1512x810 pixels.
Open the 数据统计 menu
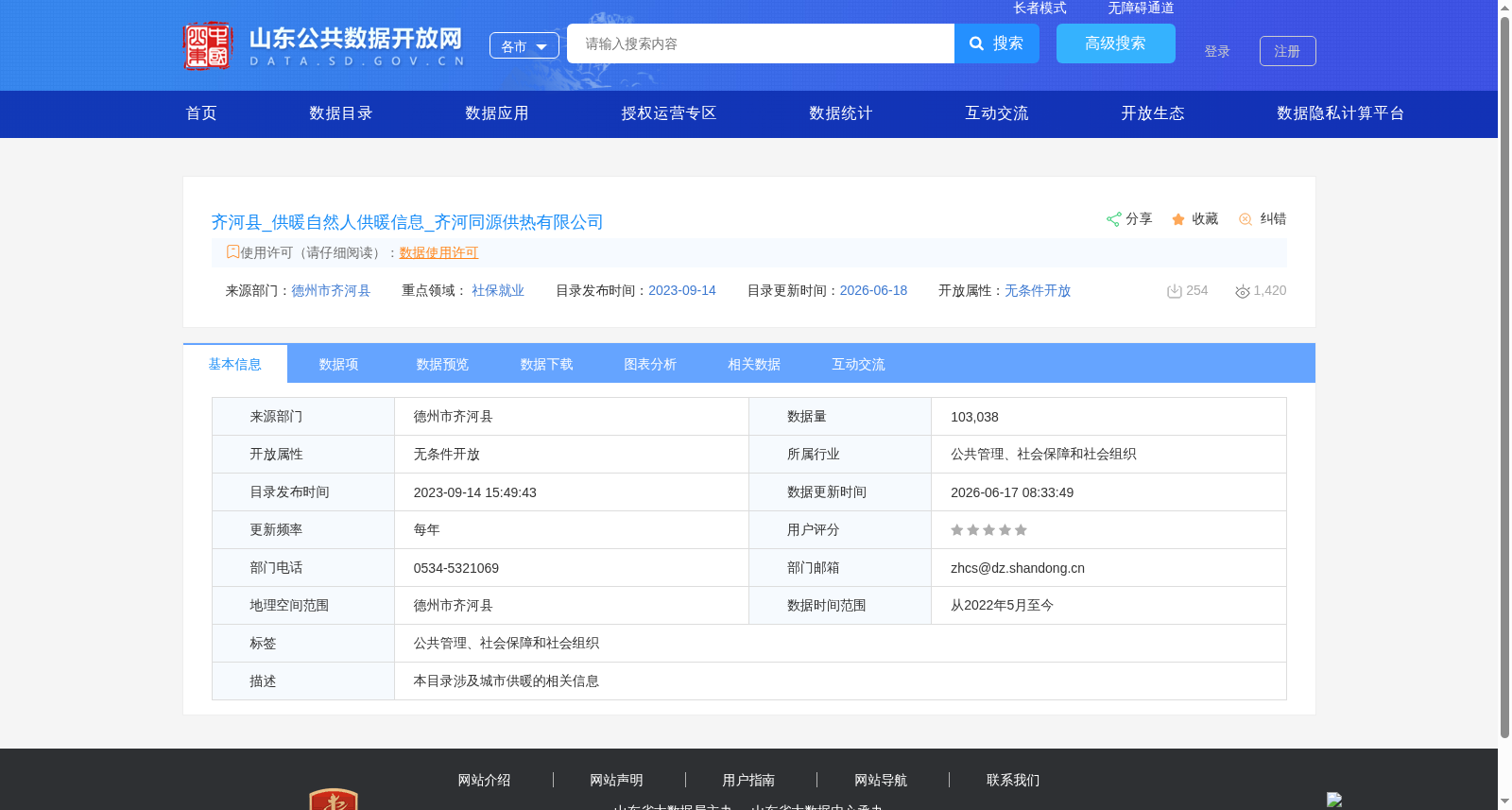(841, 113)
